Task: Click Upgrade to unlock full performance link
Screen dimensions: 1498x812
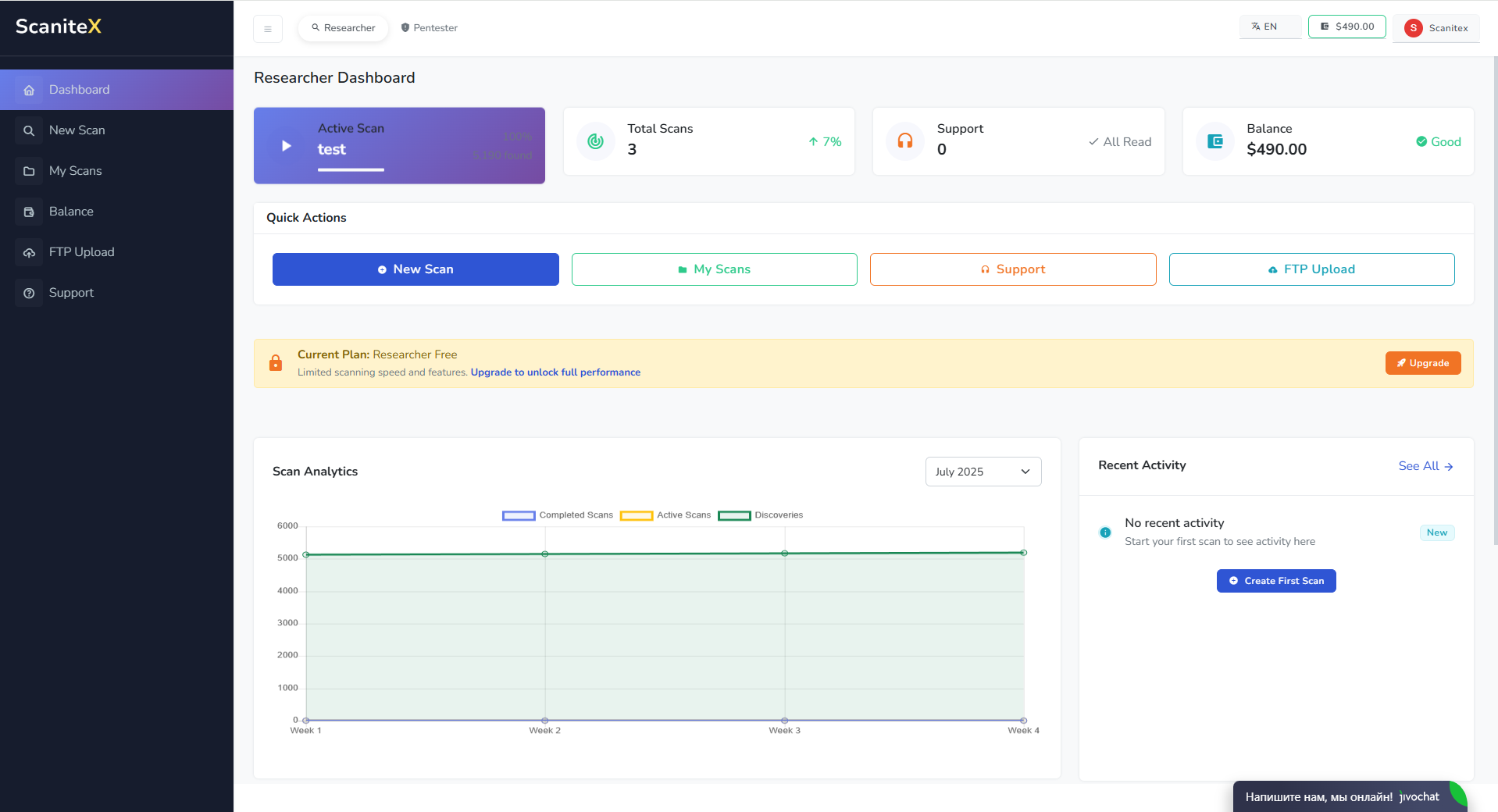Action: point(555,372)
